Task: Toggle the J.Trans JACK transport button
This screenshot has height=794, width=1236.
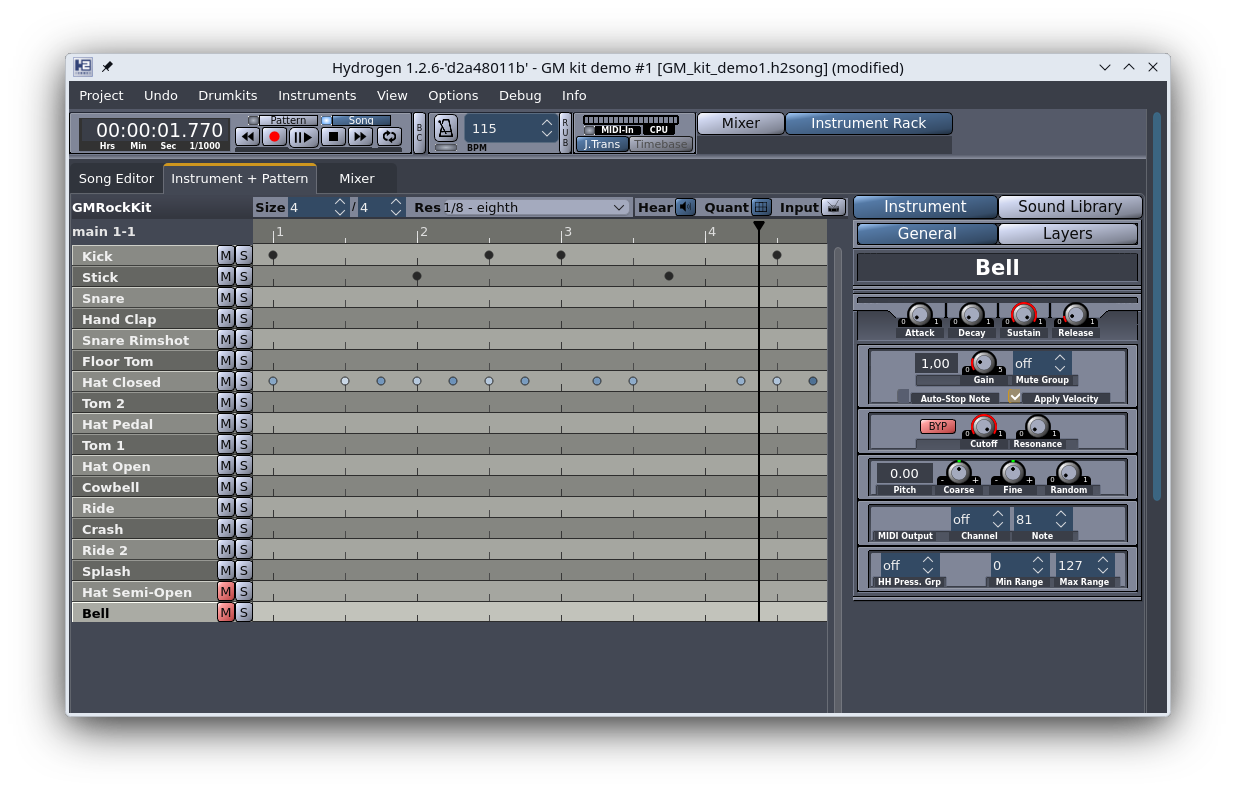Action: (x=602, y=144)
